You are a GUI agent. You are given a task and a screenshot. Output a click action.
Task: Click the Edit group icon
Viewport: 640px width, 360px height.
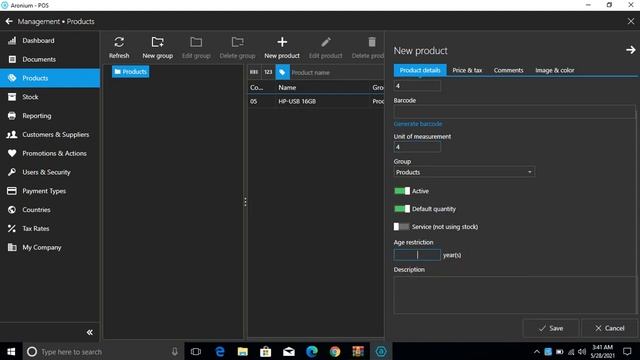point(196,42)
